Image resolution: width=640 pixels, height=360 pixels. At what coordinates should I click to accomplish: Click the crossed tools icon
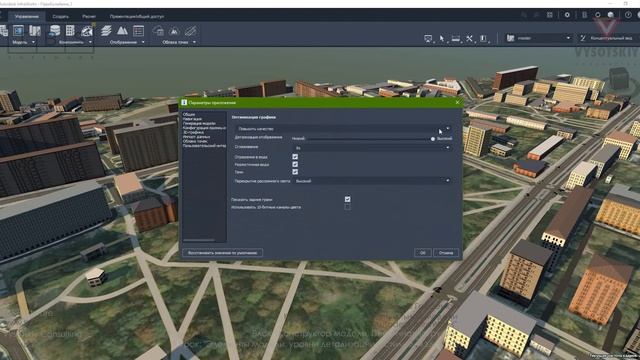pos(469,38)
